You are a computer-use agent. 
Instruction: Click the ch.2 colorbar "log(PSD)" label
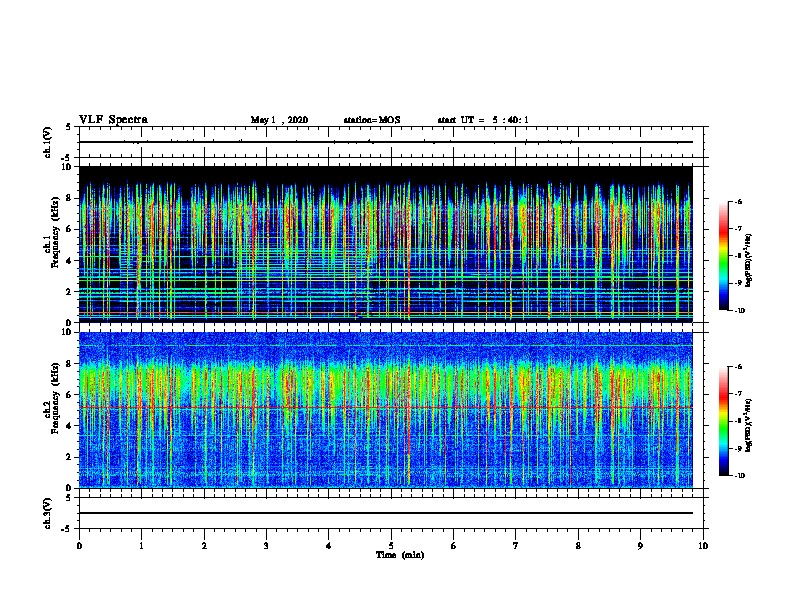coord(748,425)
